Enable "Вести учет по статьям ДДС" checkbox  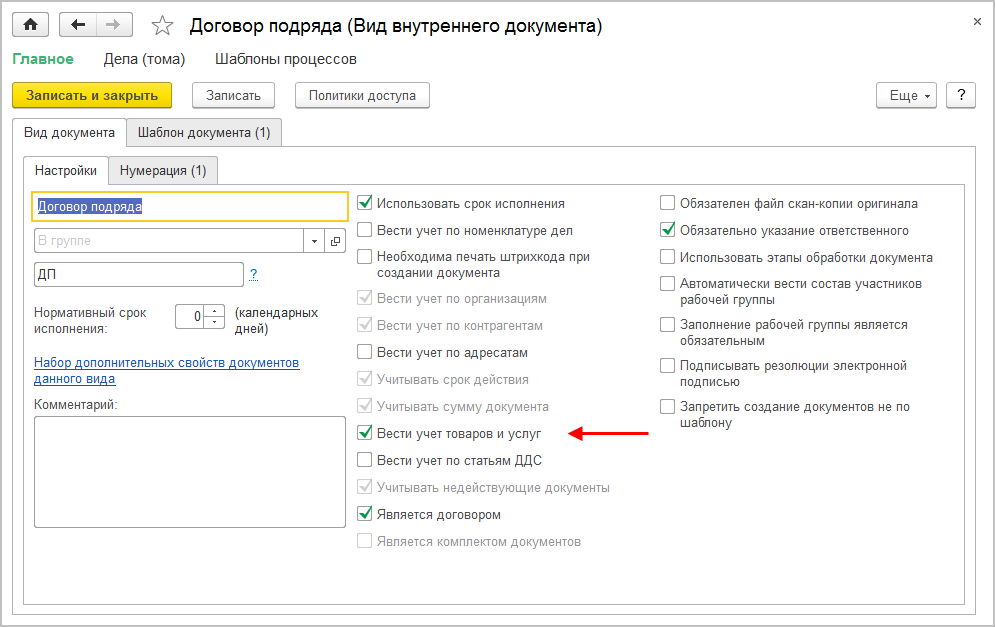point(365,460)
